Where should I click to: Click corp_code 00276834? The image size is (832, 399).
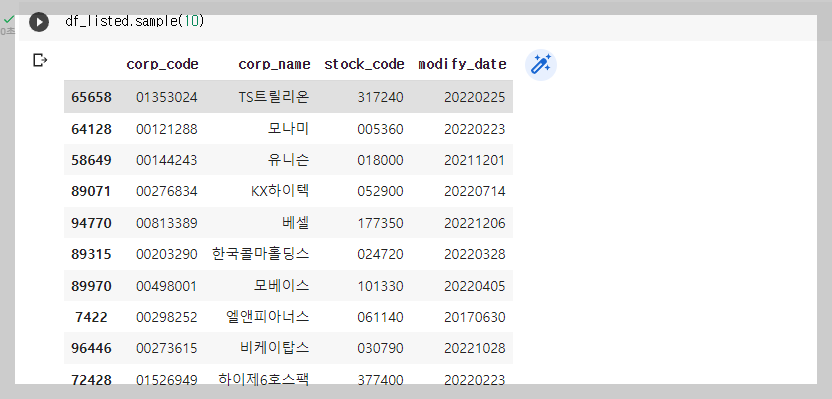point(167,191)
